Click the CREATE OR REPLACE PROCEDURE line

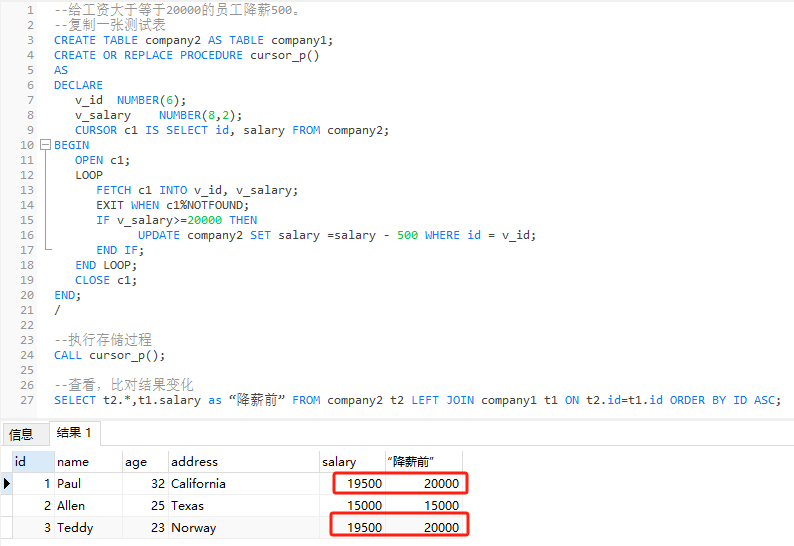point(186,55)
